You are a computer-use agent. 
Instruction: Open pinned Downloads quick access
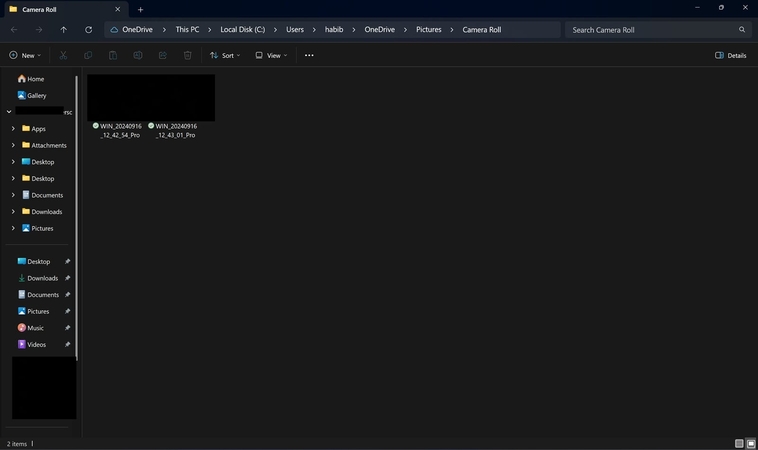38,278
